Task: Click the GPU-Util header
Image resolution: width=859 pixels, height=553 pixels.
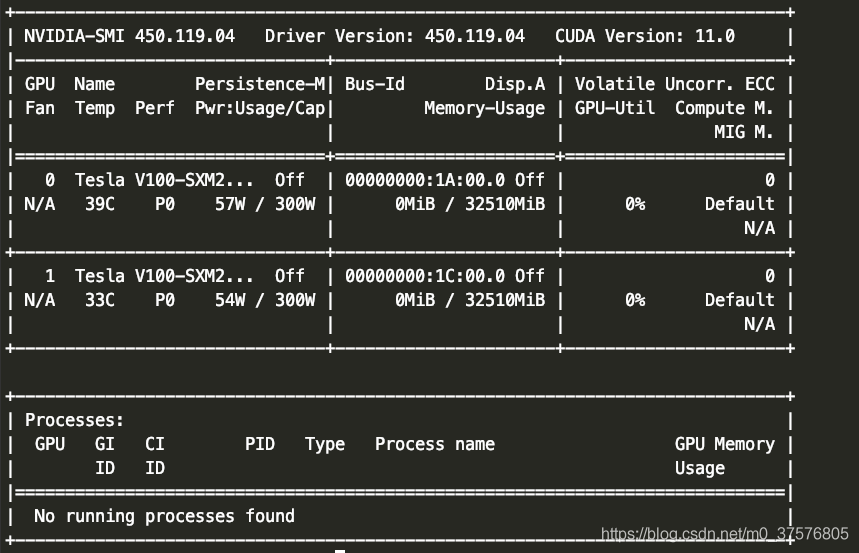Action: pyautogui.click(x=615, y=108)
